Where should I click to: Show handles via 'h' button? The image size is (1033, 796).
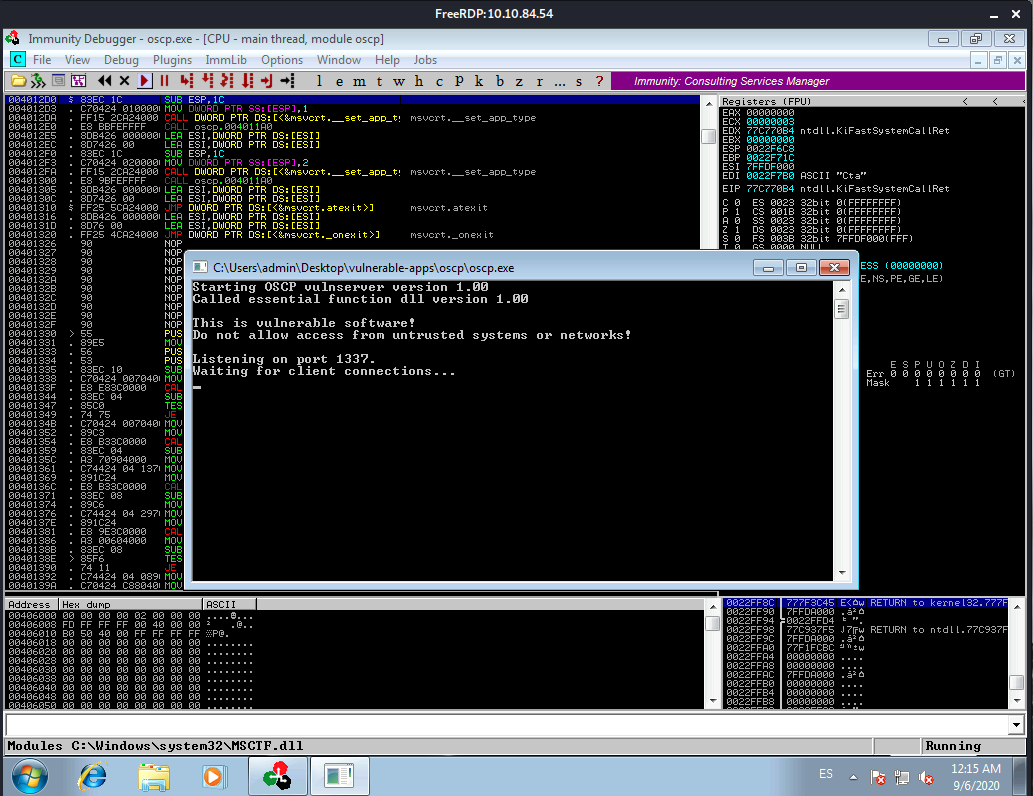pyautogui.click(x=419, y=81)
